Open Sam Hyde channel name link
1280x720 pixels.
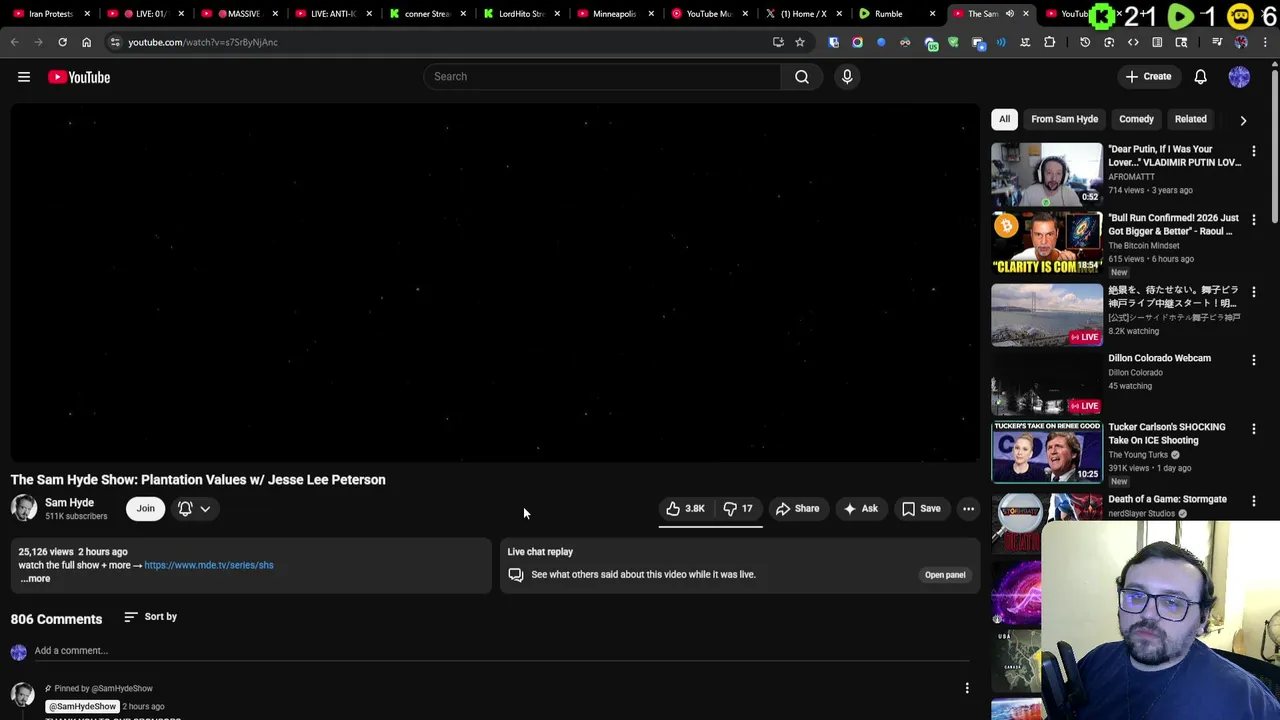click(x=69, y=503)
